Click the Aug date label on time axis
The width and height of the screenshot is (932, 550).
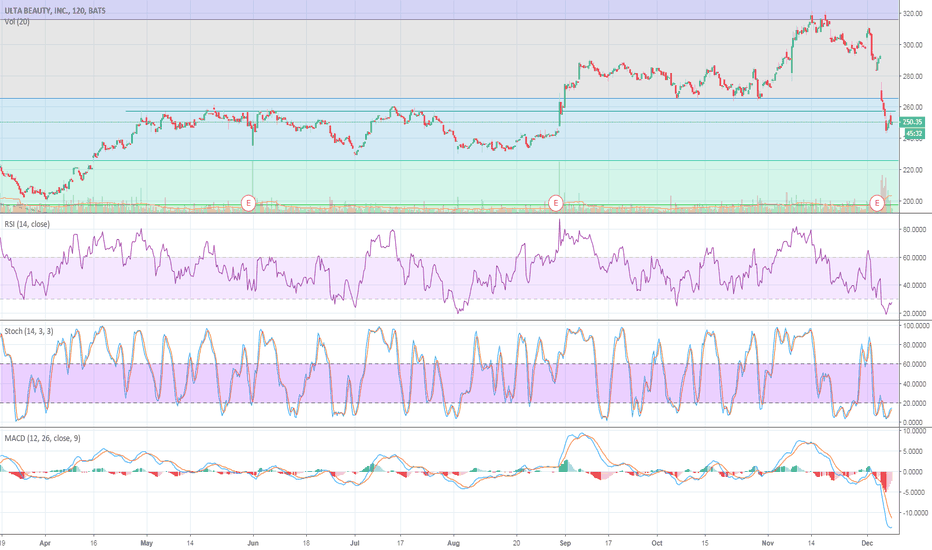(x=453, y=543)
